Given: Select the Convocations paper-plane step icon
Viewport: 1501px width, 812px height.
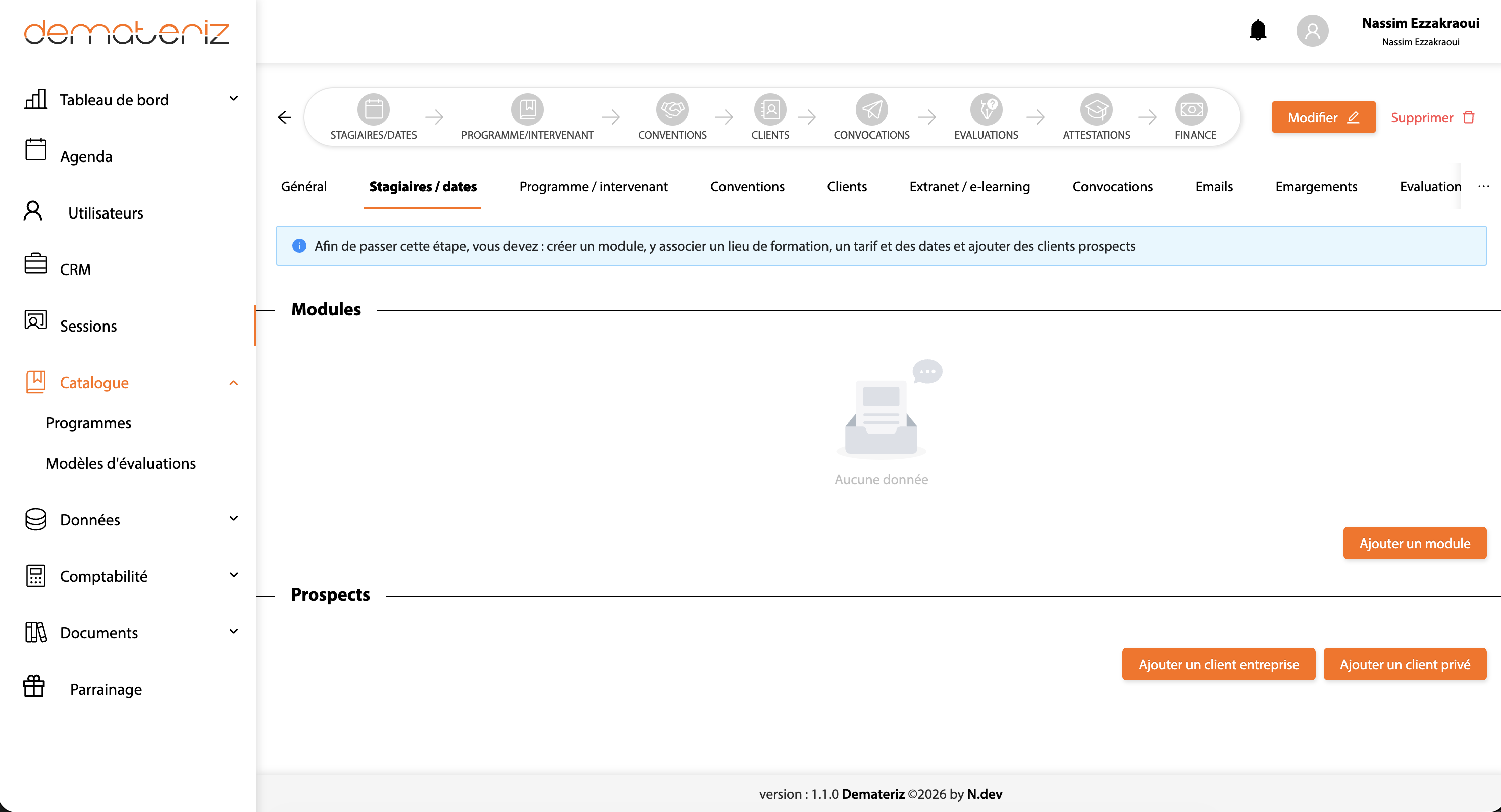Looking at the screenshot, I should (x=872, y=109).
